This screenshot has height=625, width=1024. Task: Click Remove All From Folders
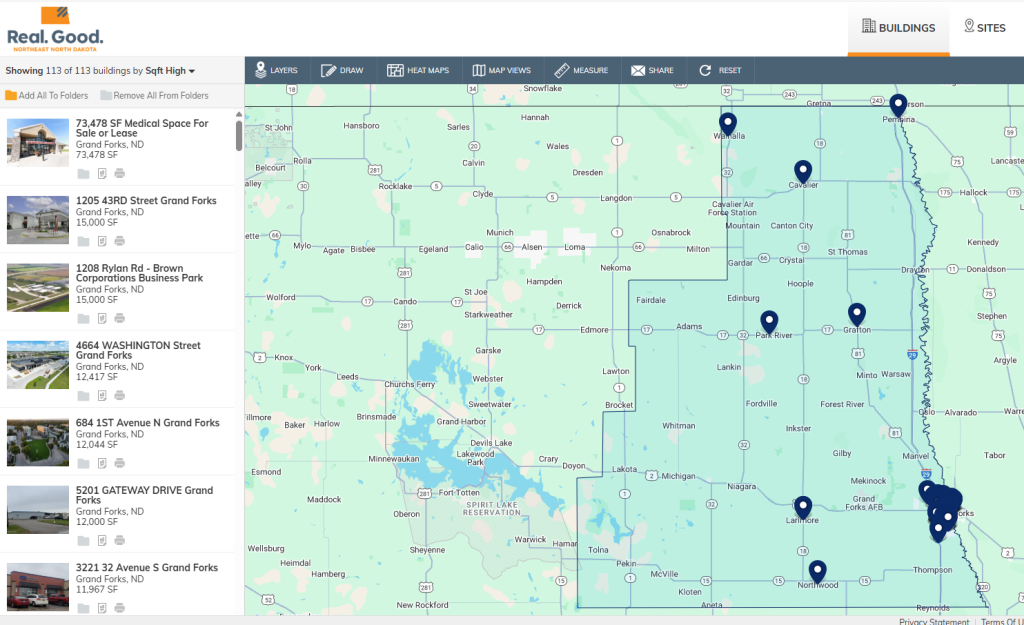click(154, 96)
